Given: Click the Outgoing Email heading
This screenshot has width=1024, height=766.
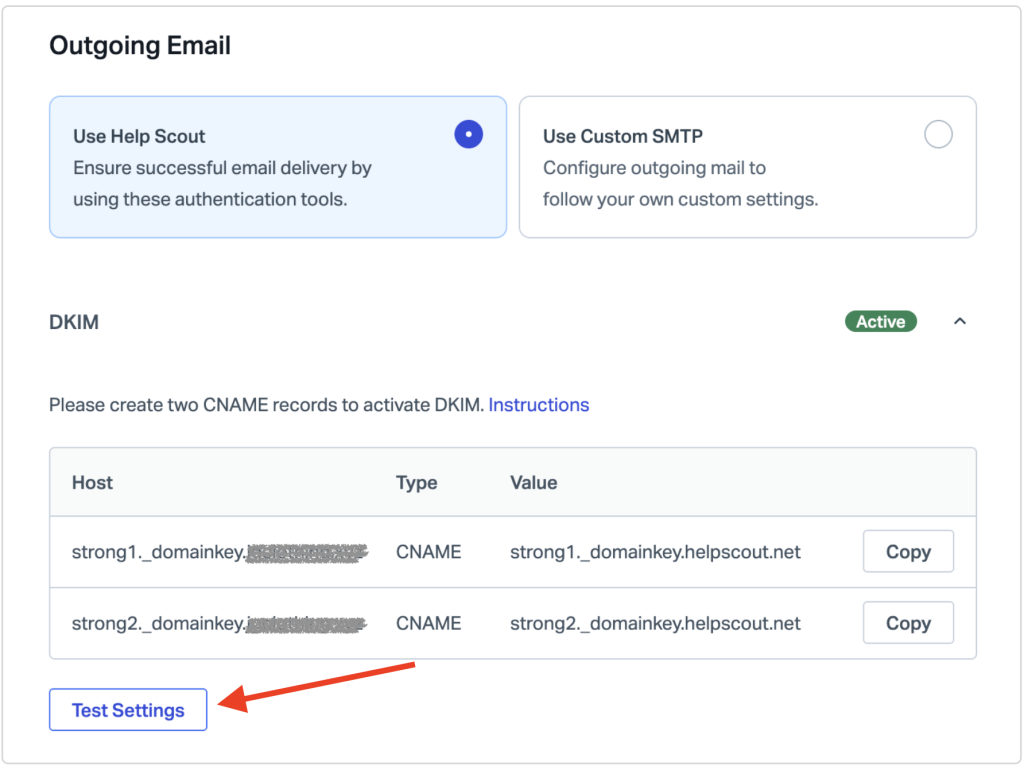Looking at the screenshot, I should (140, 46).
